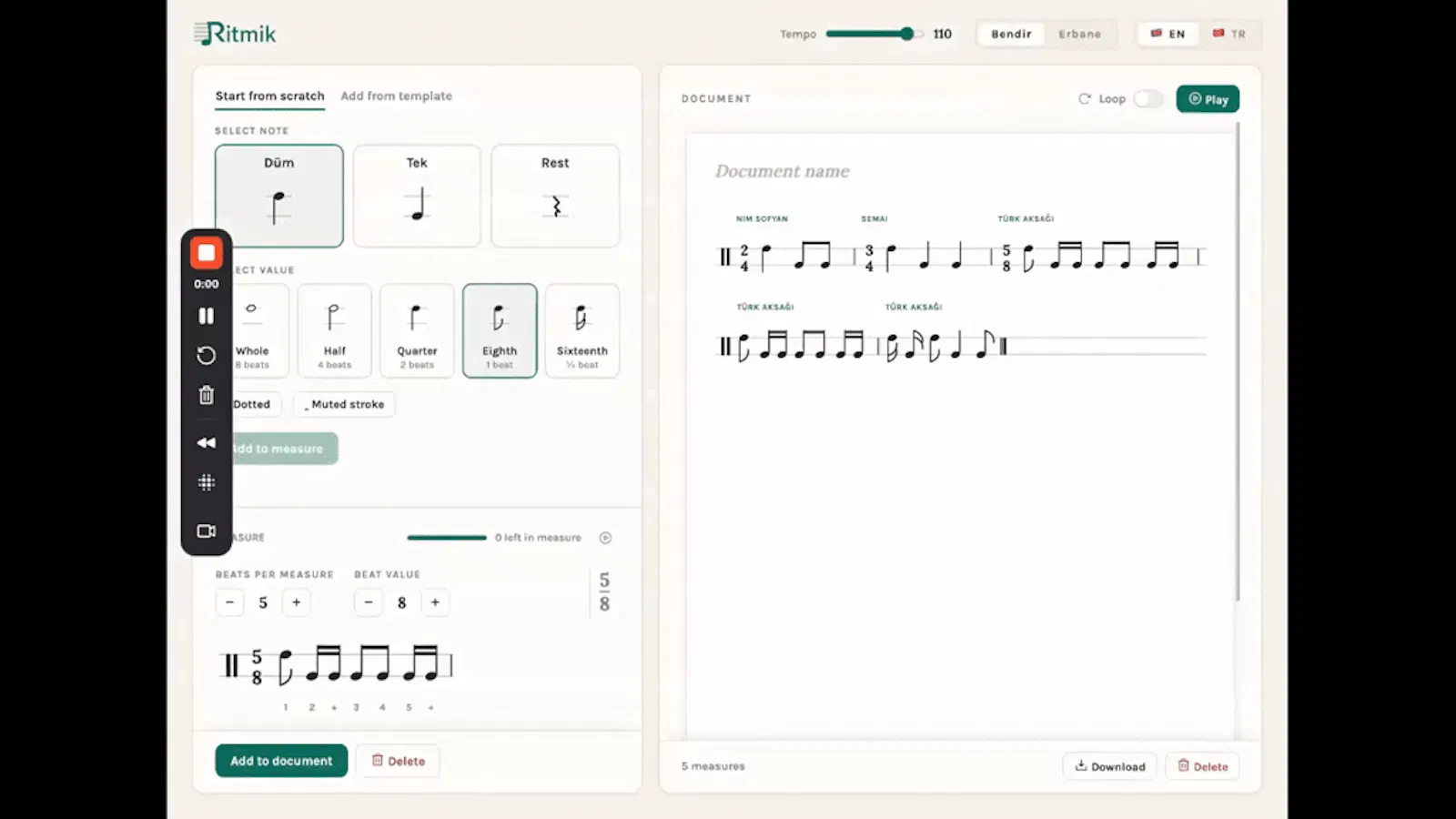The image size is (1456, 819).
Task: Pause the screen recording
Action: pyautogui.click(x=207, y=316)
